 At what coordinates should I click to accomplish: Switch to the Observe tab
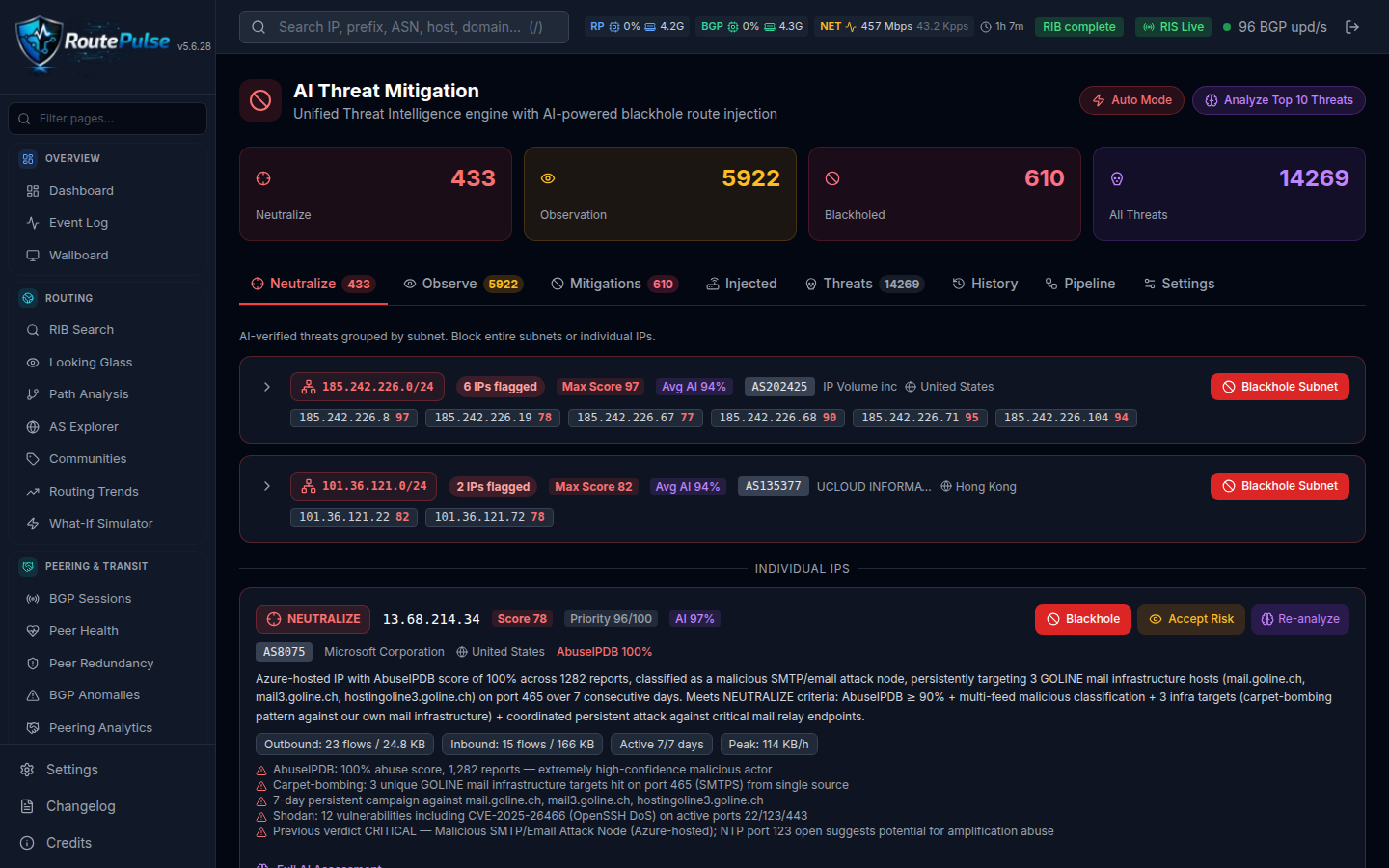tap(463, 284)
